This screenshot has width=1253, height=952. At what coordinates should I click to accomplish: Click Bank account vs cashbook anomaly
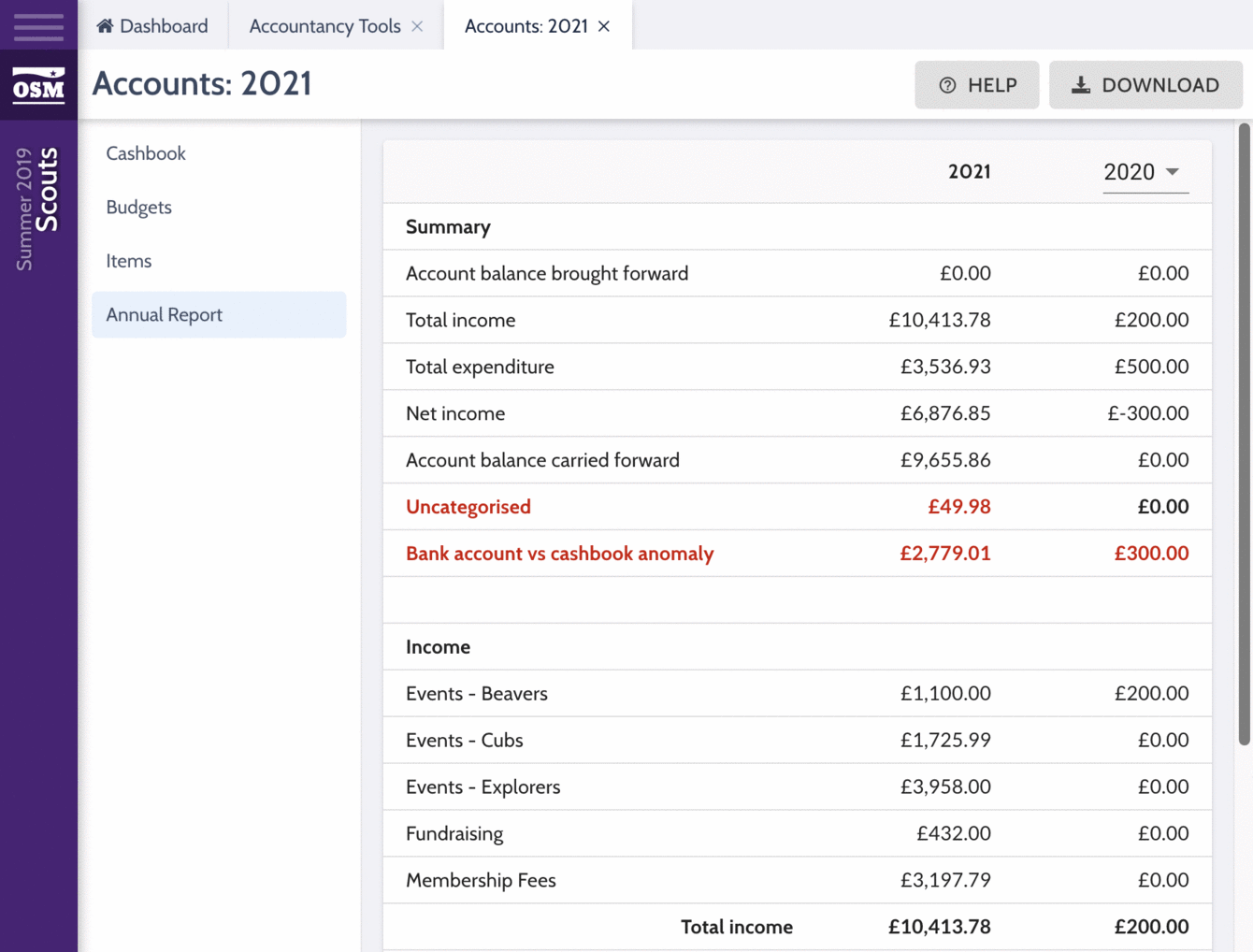click(x=559, y=554)
